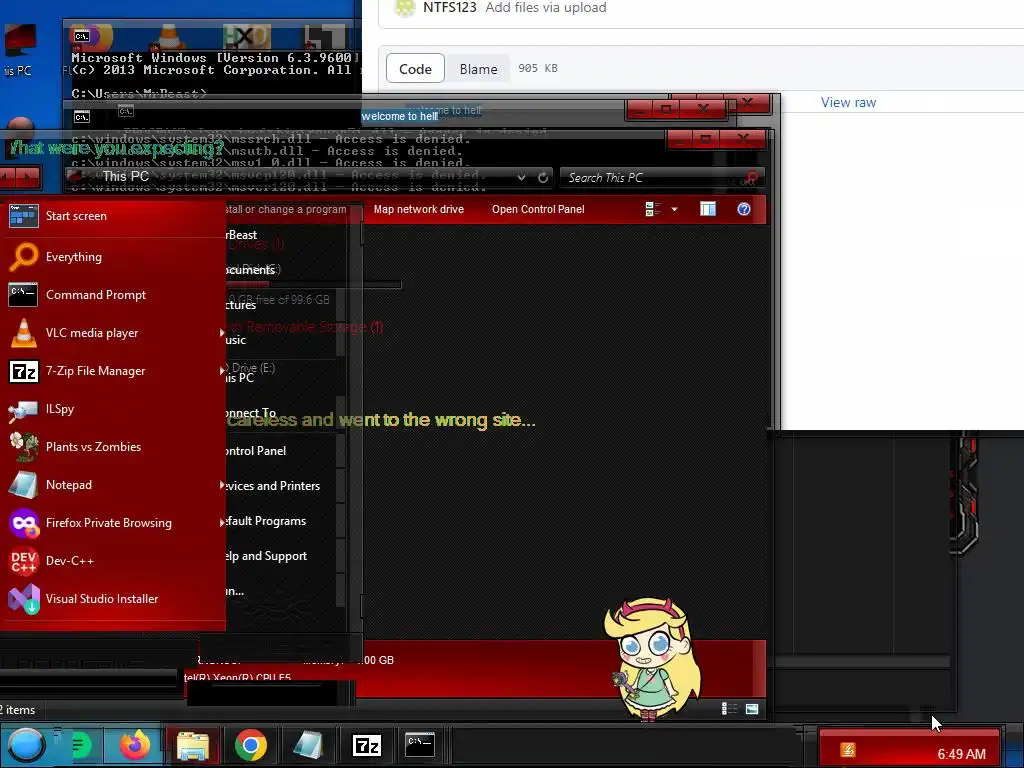The width and height of the screenshot is (1024, 768).
Task: Expand Notepad jump list arrow
Action: tap(221, 485)
